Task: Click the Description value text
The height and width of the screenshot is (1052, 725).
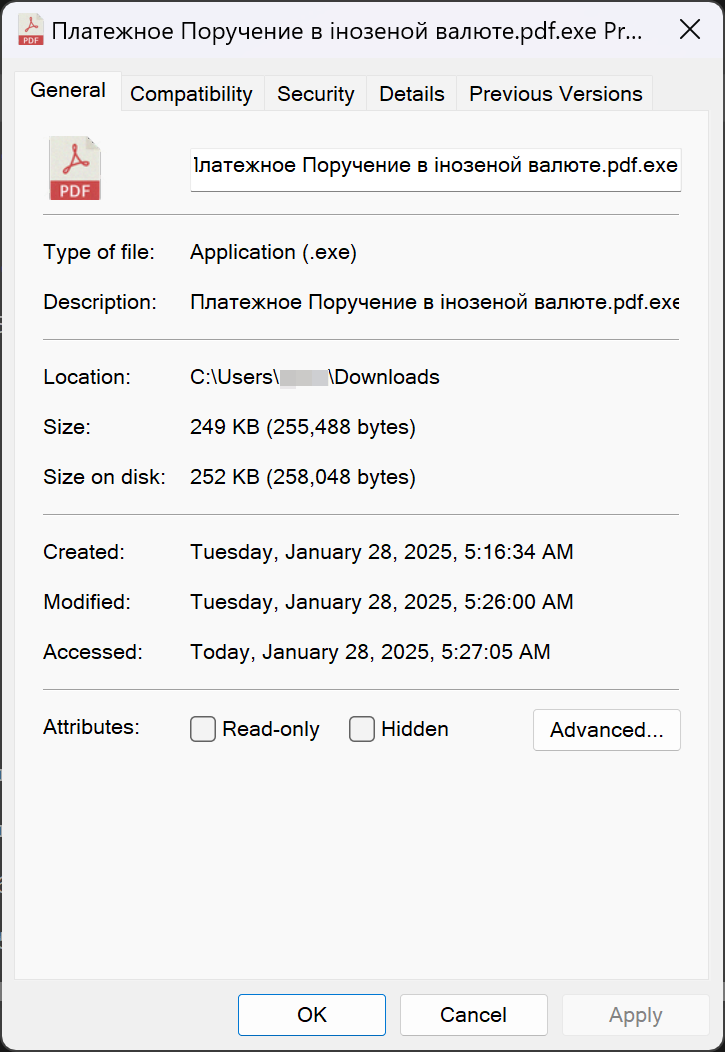Action: tap(434, 302)
